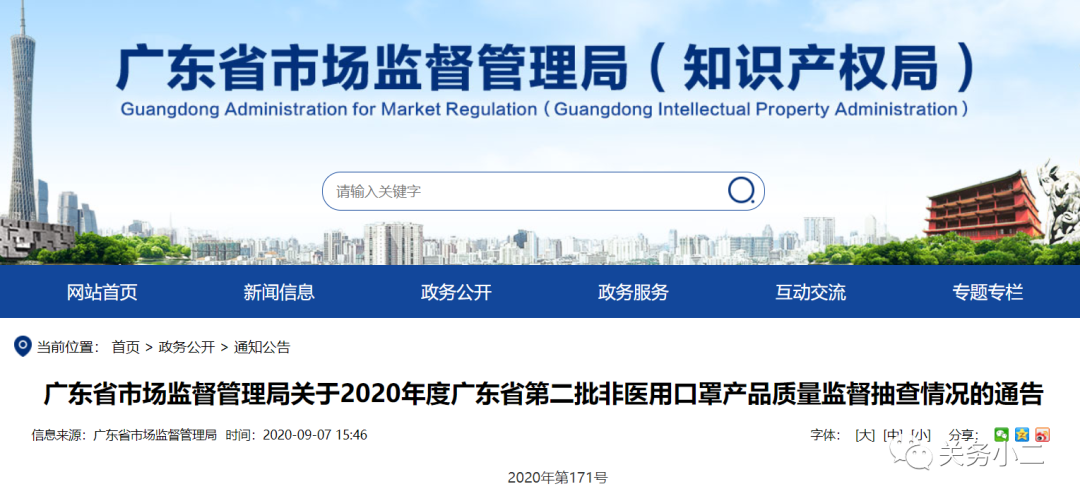Set font size to medium [中]
1080x501 pixels.
(893, 435)
